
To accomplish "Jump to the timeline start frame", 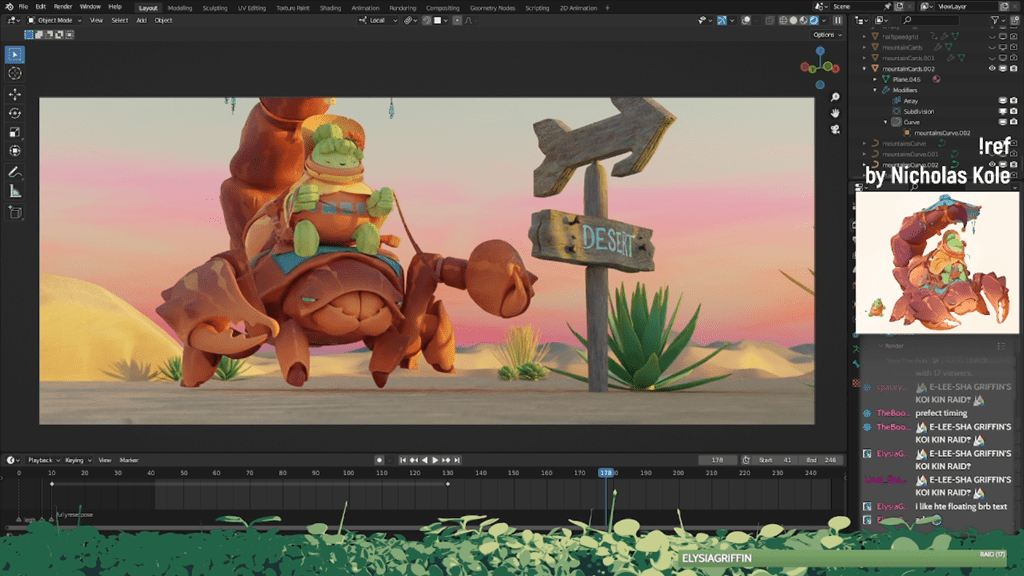I will click(403, 460).
